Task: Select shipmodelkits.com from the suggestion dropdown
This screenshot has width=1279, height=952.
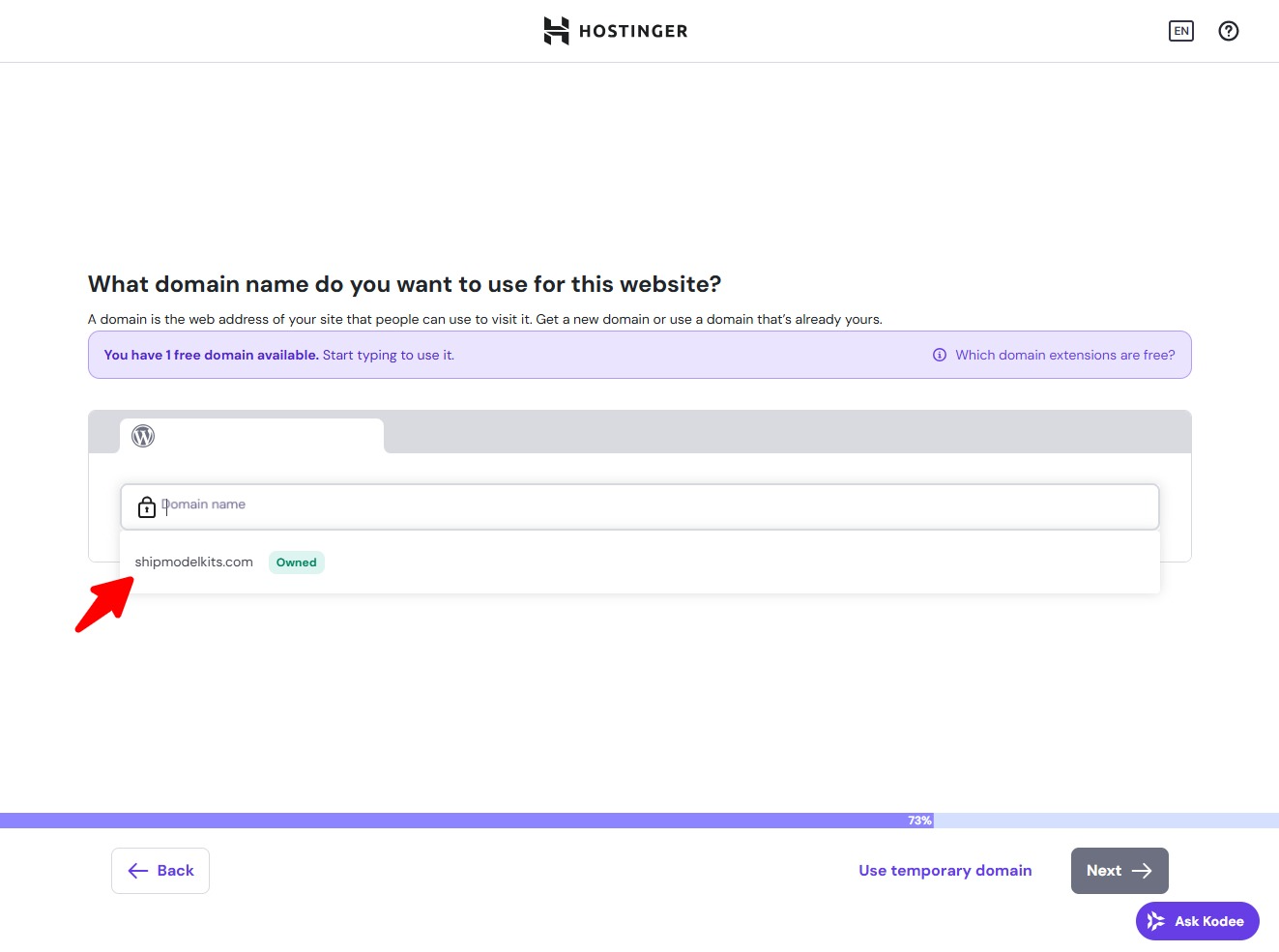Action: [x=194, y=563]
